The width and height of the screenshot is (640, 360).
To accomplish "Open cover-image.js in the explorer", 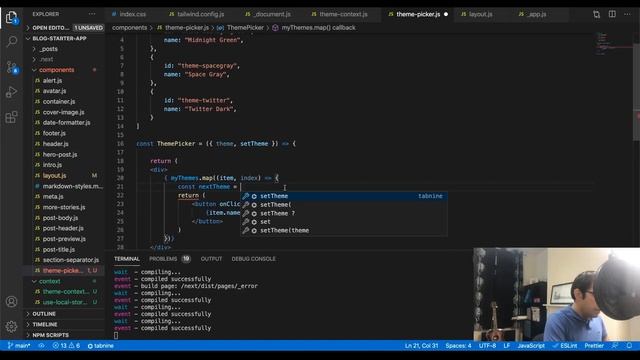I will pos(64,112).
